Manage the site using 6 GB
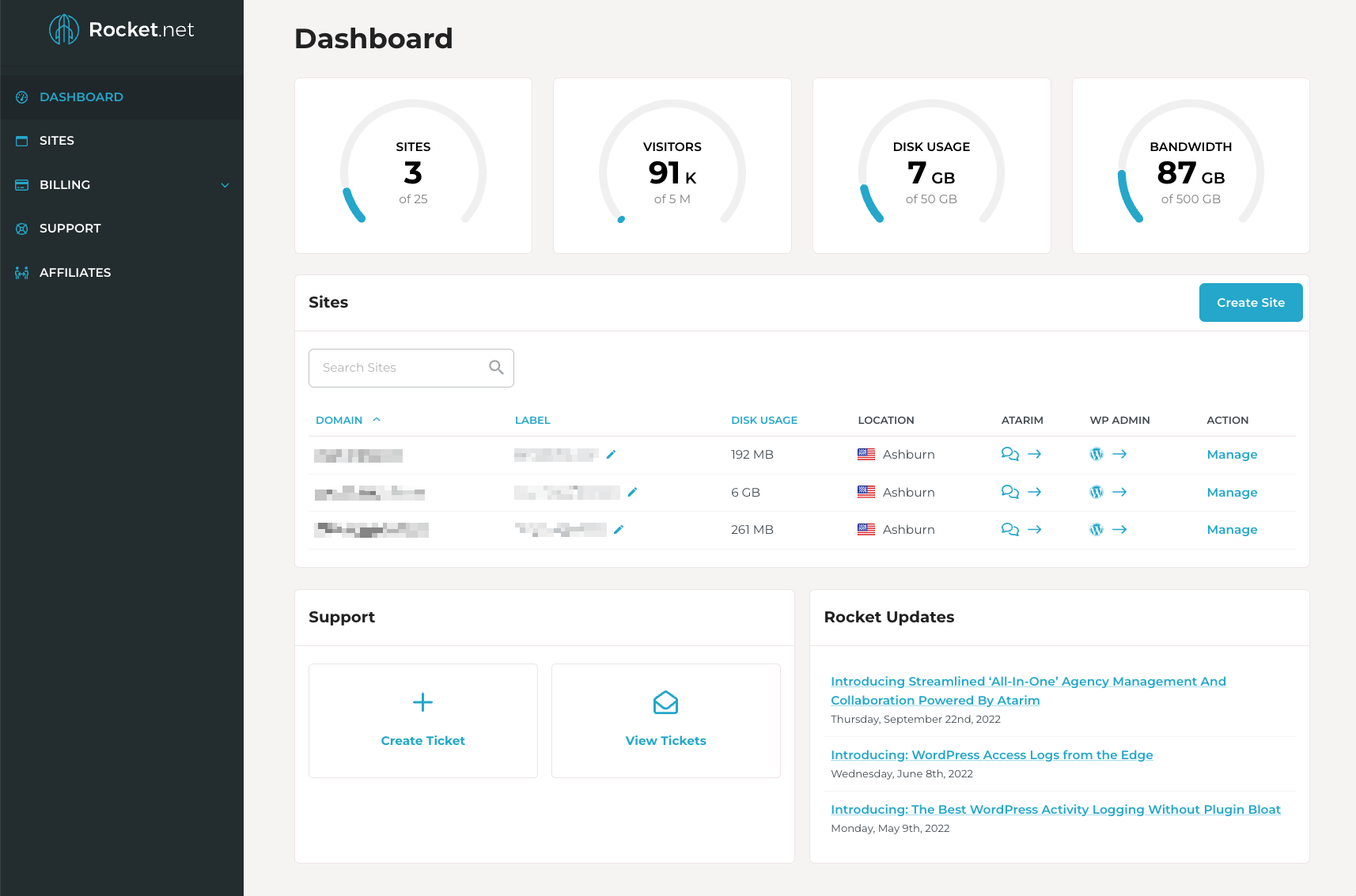Image resolution: width=1356 pixels, height=896 pixels. pos(1232,493)
